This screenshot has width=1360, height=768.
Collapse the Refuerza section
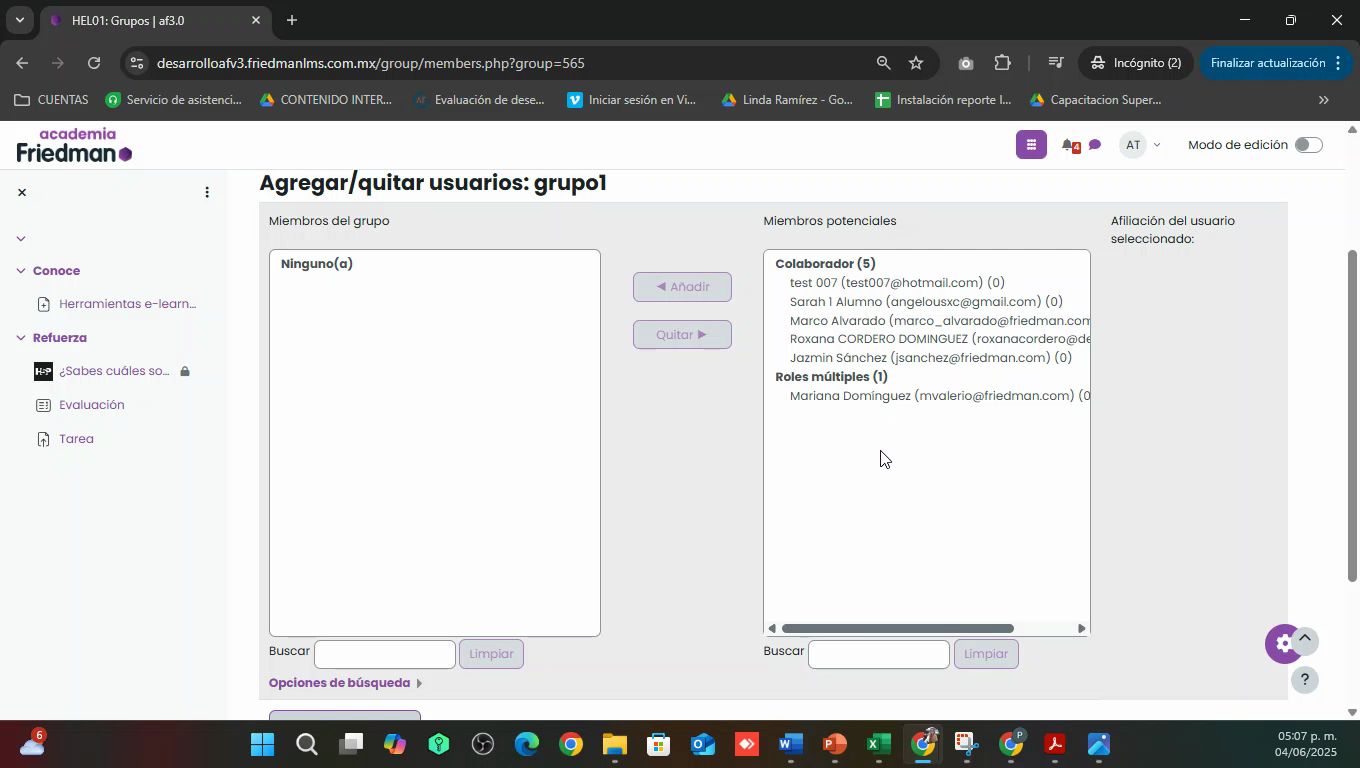point(21,338)
